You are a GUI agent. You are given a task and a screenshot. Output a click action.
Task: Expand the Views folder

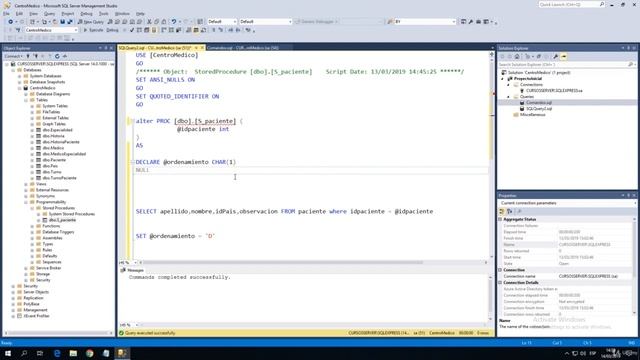point(26,184)
